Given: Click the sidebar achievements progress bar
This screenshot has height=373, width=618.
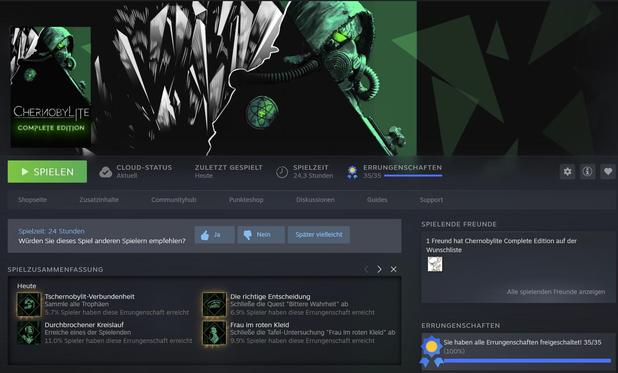Looking at the screenshot, I should [x=527, y=361].
